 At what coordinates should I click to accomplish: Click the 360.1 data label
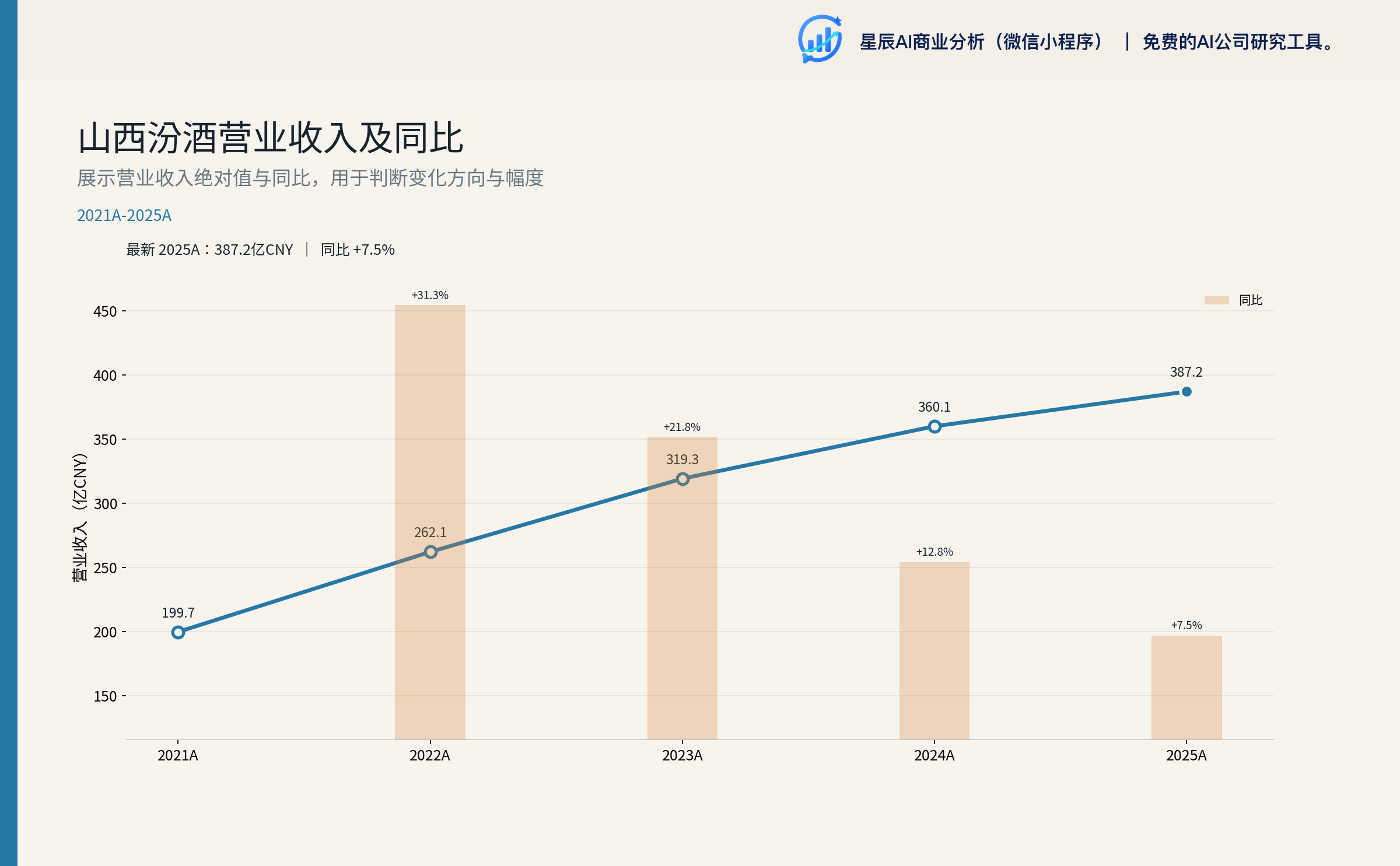coord(935,407)
